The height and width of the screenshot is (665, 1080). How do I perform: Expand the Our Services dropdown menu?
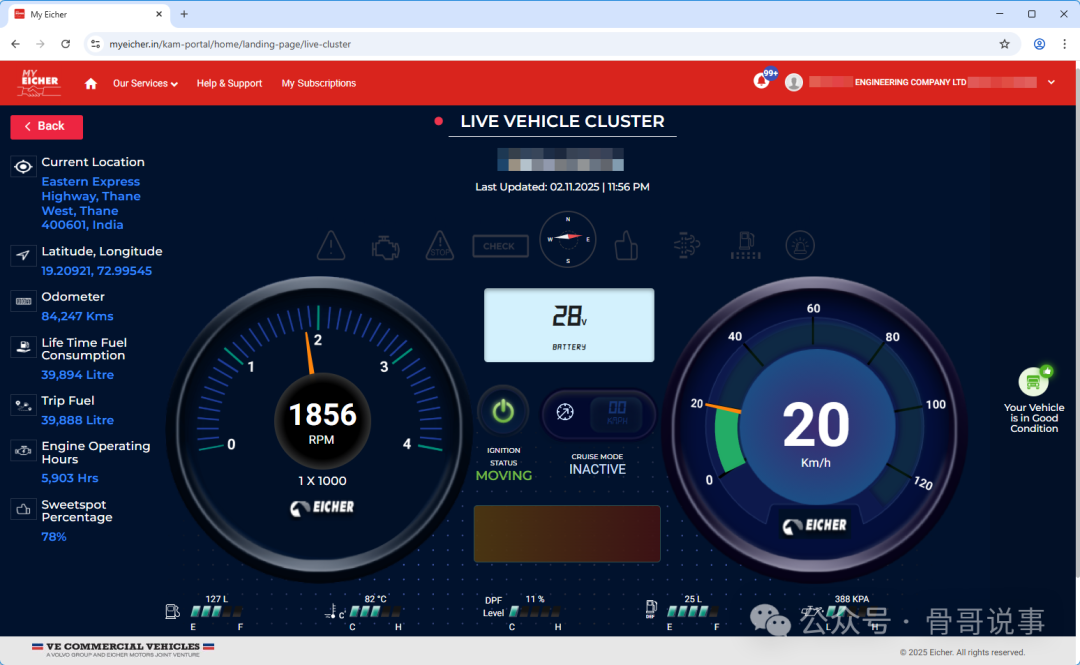(x=145, y=83)
